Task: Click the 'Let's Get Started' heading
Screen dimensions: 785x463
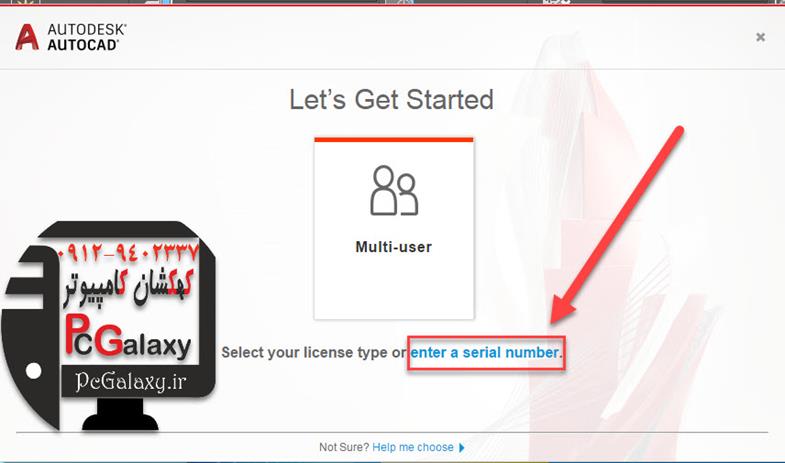Action: tap(391, 99)
